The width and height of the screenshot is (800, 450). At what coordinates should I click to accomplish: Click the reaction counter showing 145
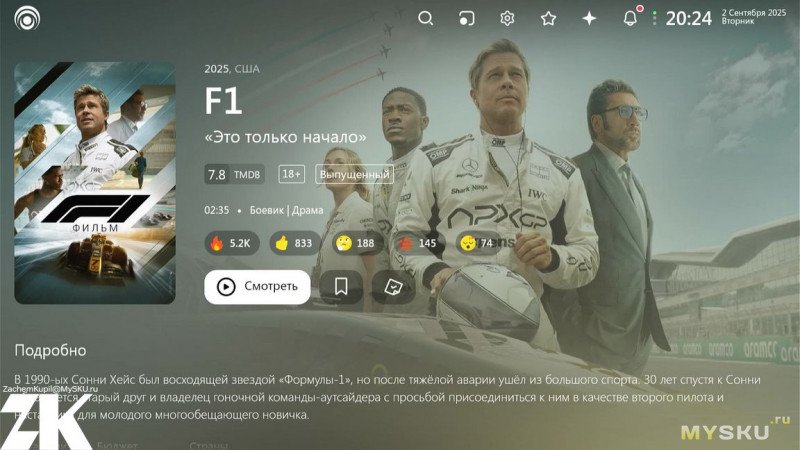[419, 243]
